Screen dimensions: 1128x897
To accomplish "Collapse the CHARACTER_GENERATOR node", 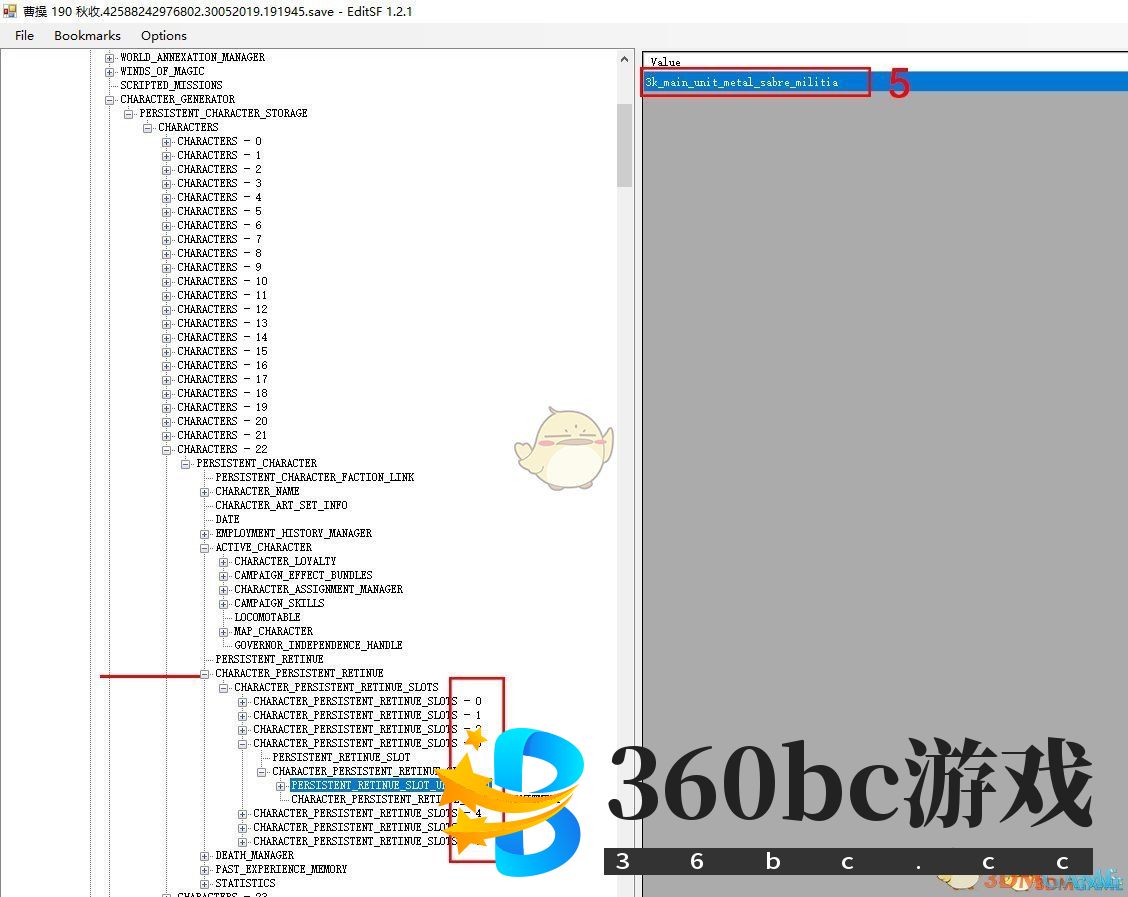I will point(109,100).
